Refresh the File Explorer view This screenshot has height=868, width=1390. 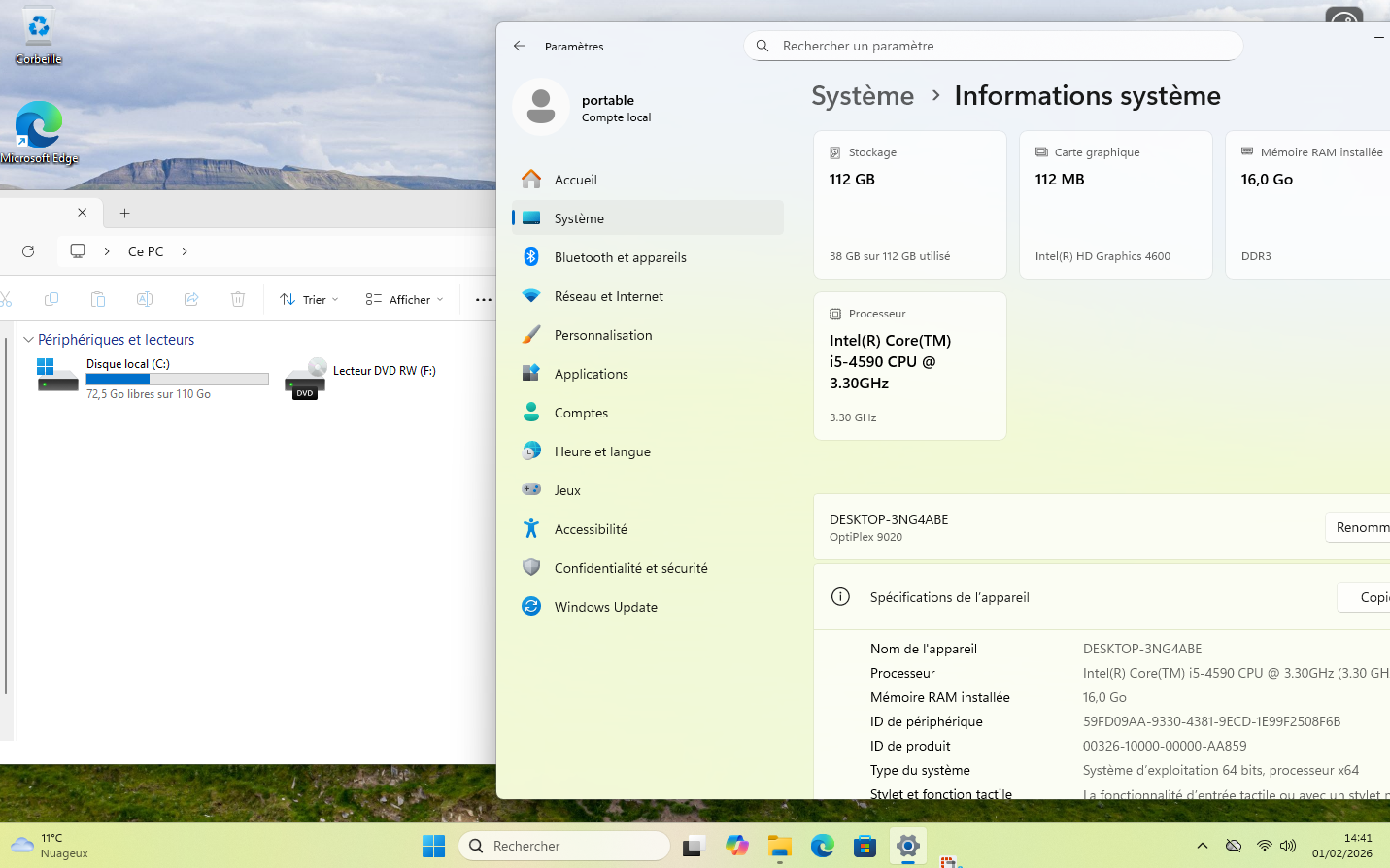28,251
